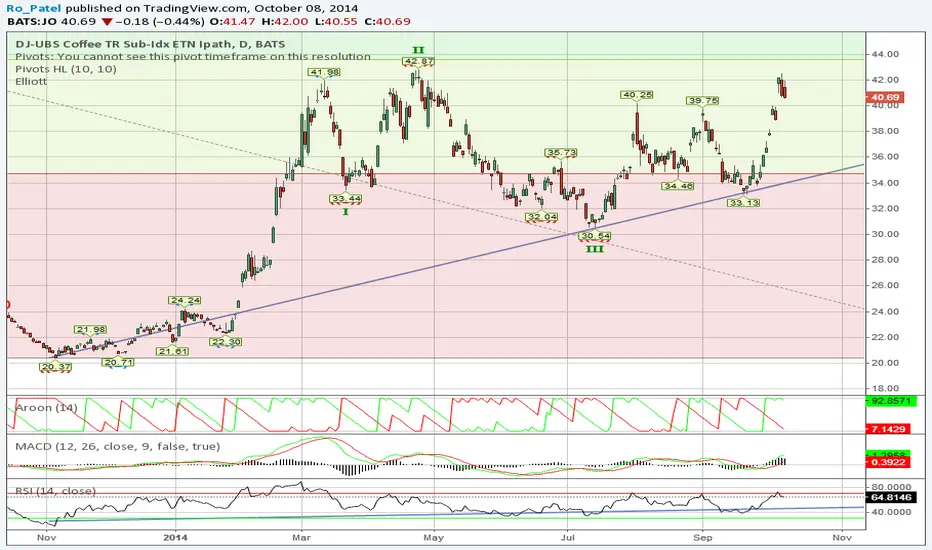The width and height of the screenshot is (932, 550).
Task: Click the MACD (12, 26, close, 9) label
Action: click(x=118, y=446)
